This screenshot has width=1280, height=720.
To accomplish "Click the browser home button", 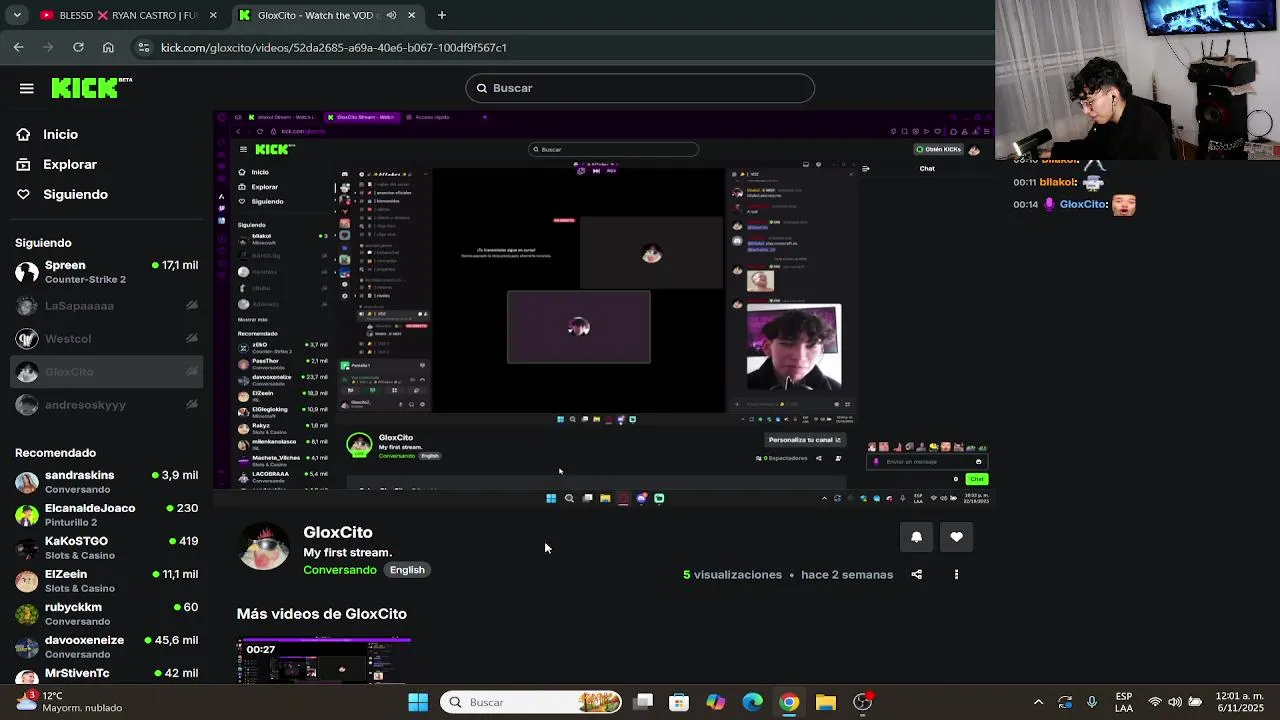I will pyautogui.click(x=108, y=47).
